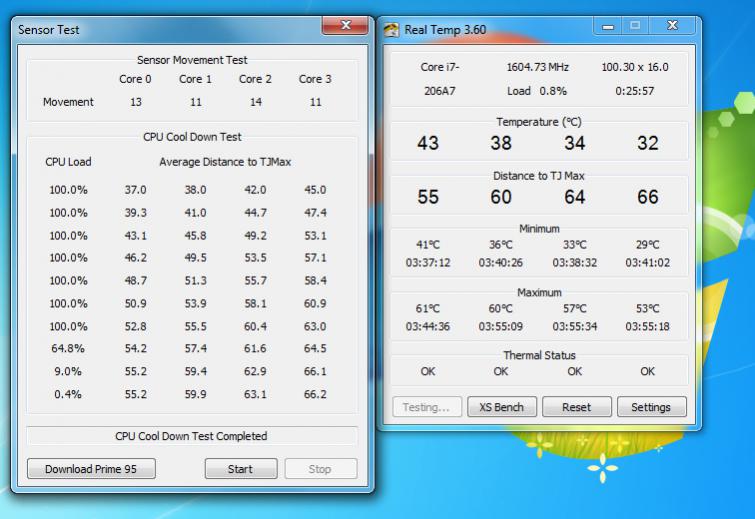Click Distance to TJ Max value 60

tap(501, 197)
